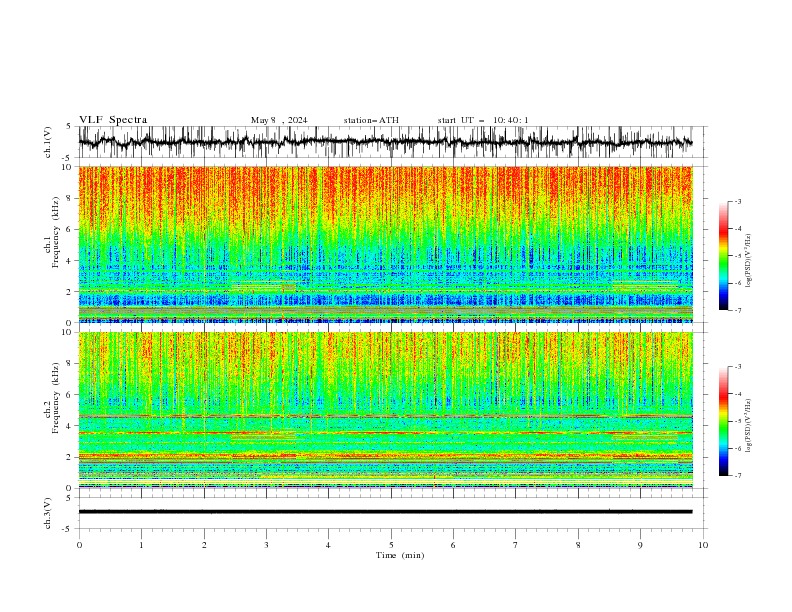Select the "start UT = 10:40: 1" text

[483, 120]
